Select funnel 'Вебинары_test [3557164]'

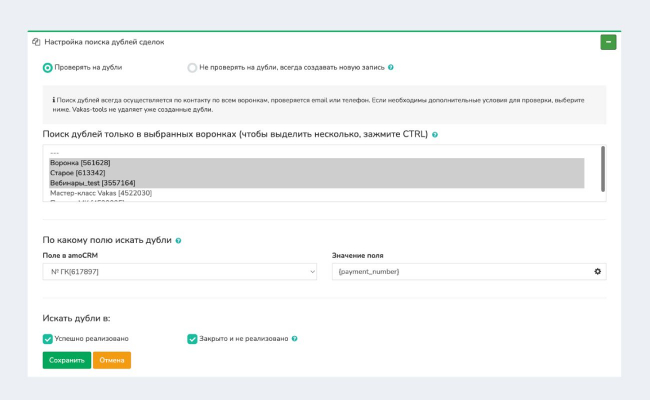[317, 183]
